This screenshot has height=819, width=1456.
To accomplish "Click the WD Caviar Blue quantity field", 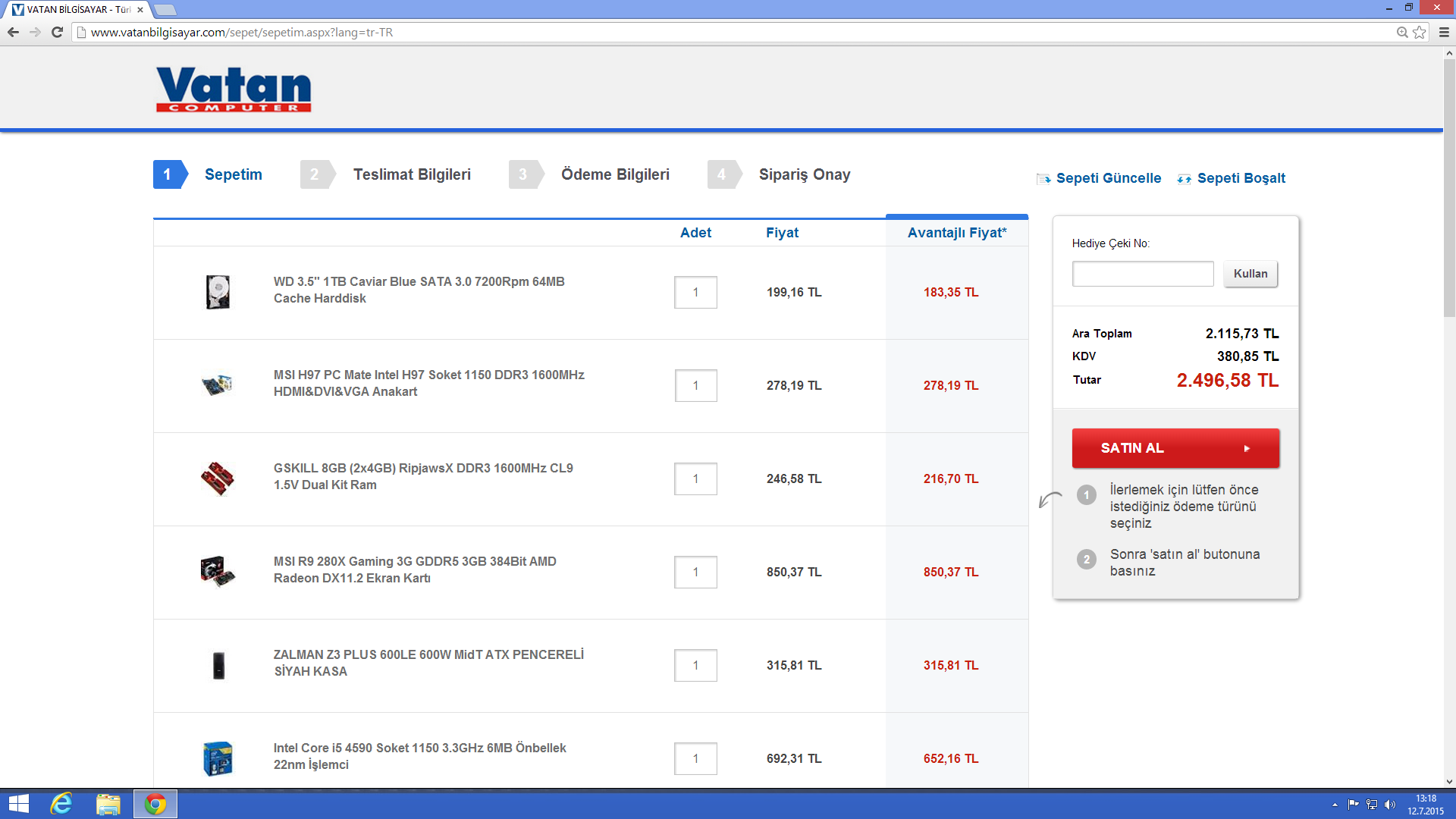I will tap(695, 292).
